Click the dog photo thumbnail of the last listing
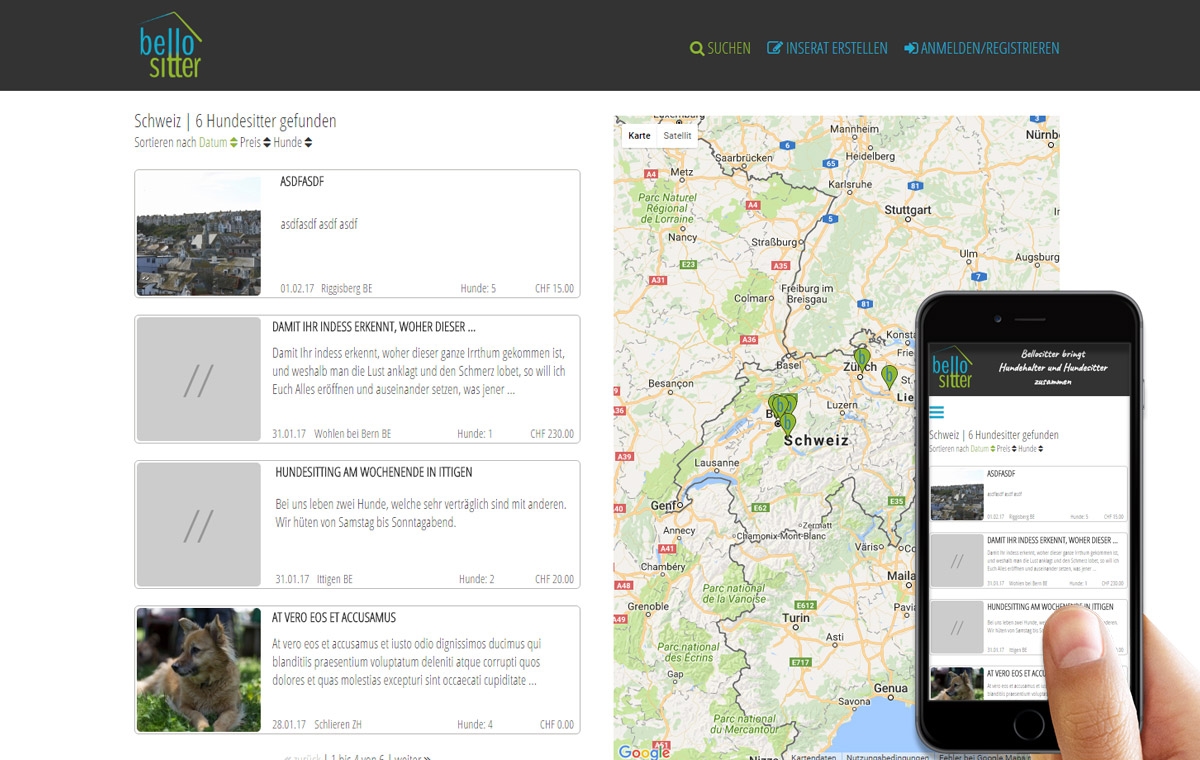1200x760 pixels. click(x=198, y=669)
